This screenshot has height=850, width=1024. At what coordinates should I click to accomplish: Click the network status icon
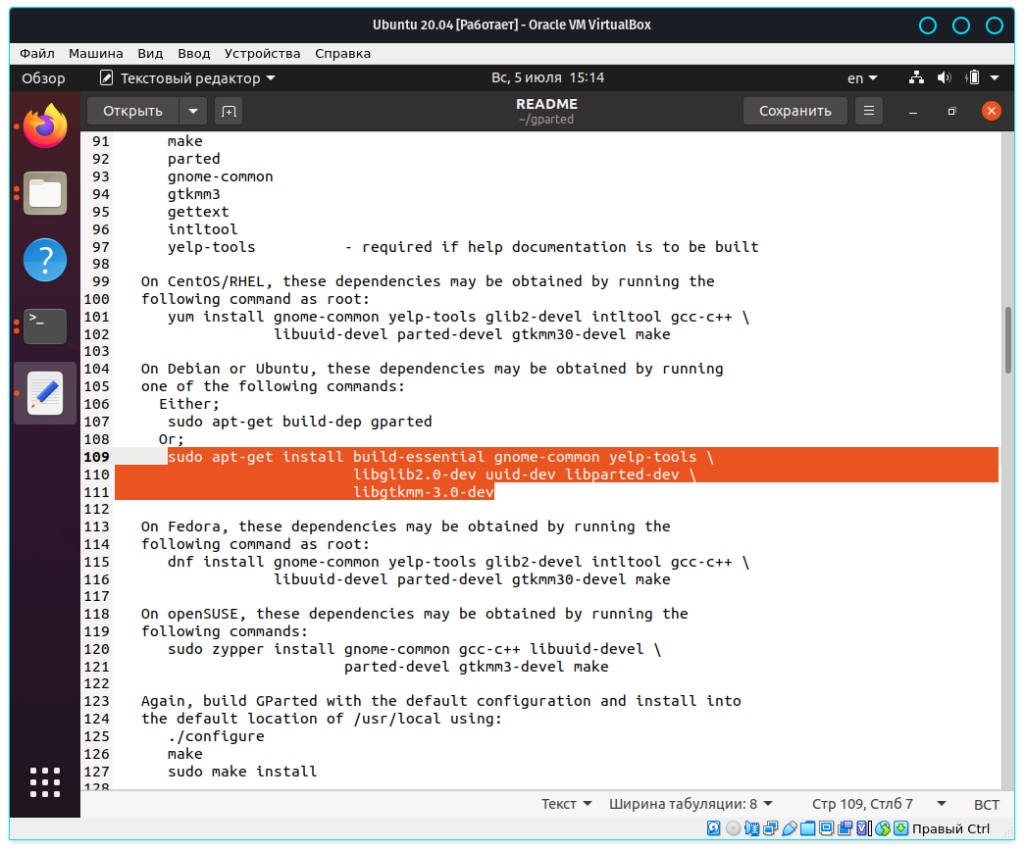916,78
